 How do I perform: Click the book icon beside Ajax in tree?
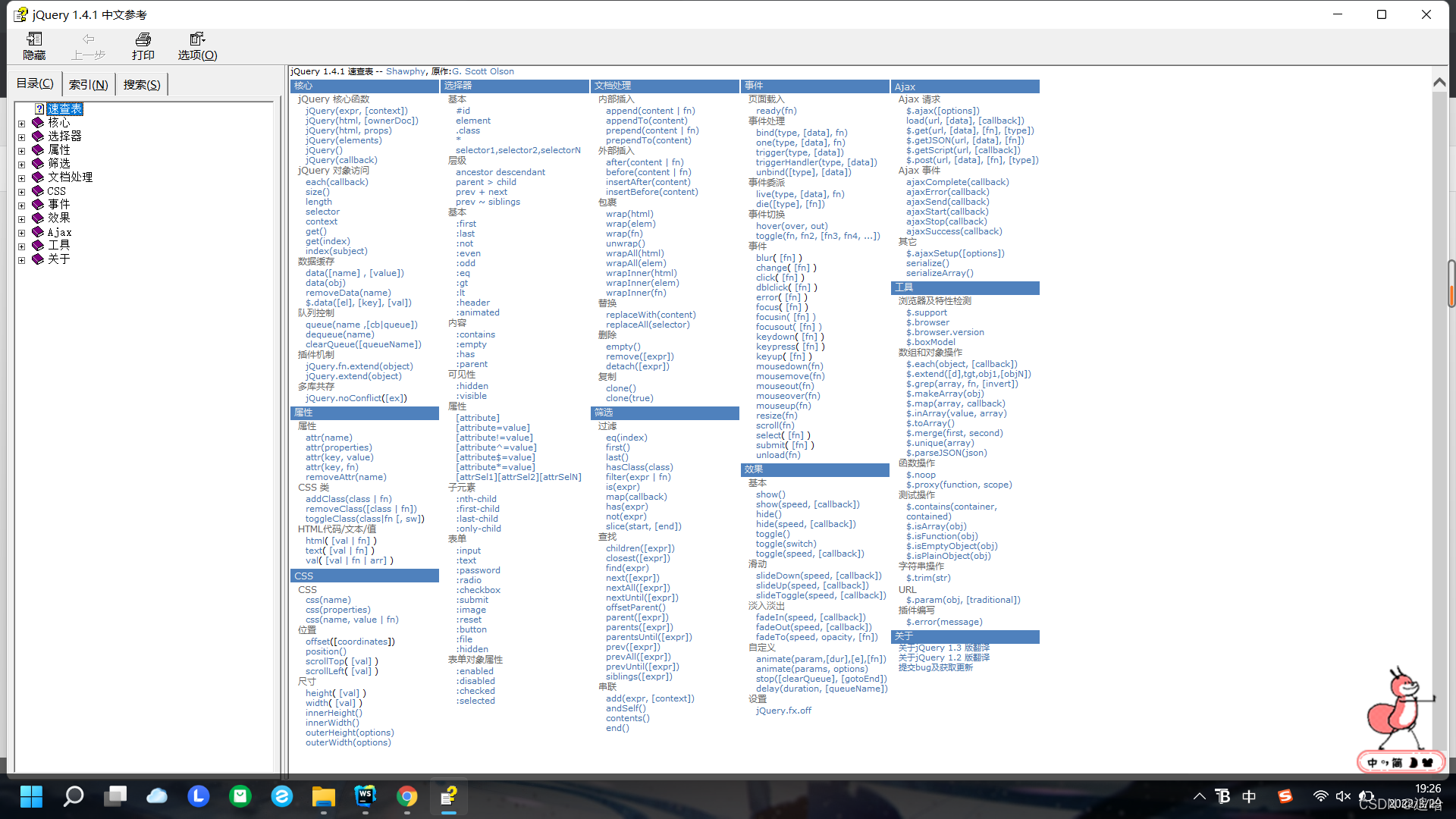click(38, 232)
